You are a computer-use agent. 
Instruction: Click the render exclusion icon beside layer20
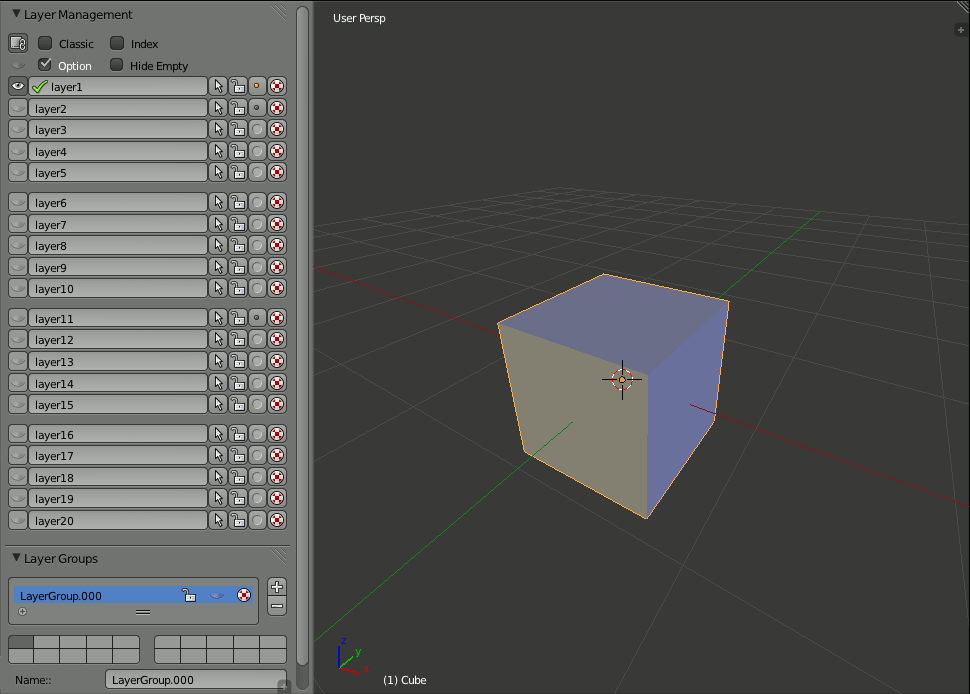pyautogui.click(x=276, y=520)
